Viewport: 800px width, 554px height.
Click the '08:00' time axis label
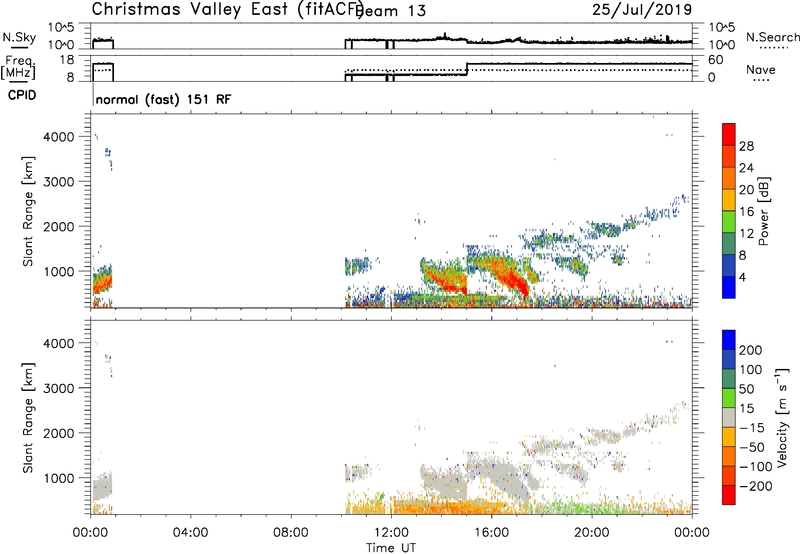(291, 533)
